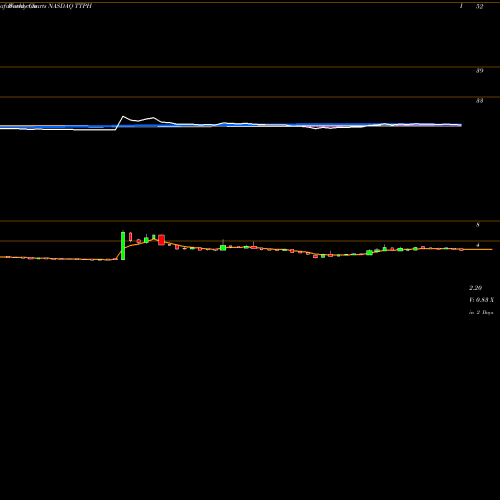Click the 'V: 0.83 X' volume text
The image size is (500, 500).
point(481,300)
